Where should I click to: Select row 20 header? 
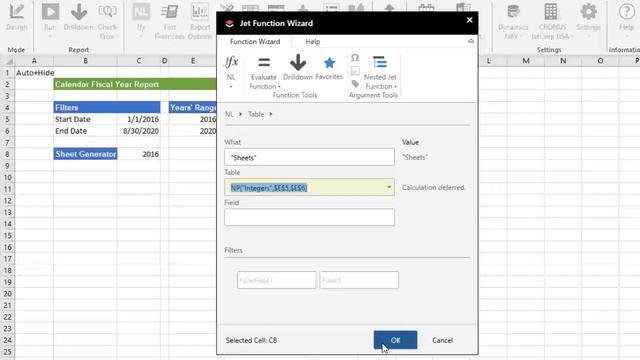point(7,293)
